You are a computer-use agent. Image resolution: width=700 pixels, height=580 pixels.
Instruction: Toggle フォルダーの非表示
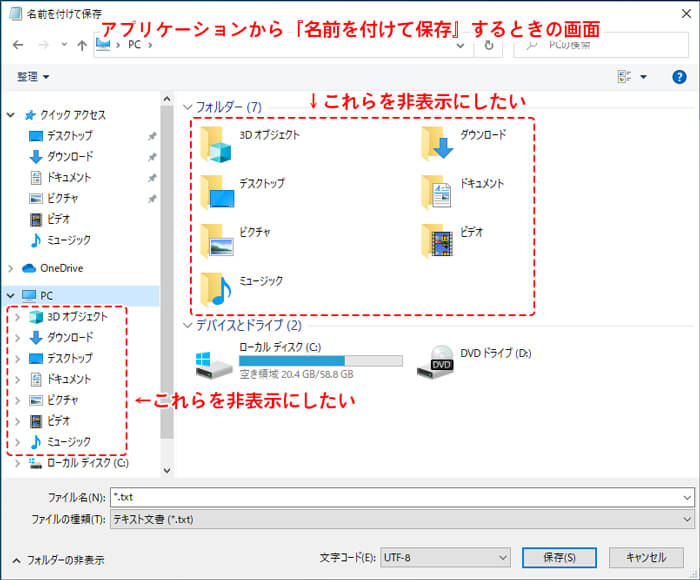(58, 560)
